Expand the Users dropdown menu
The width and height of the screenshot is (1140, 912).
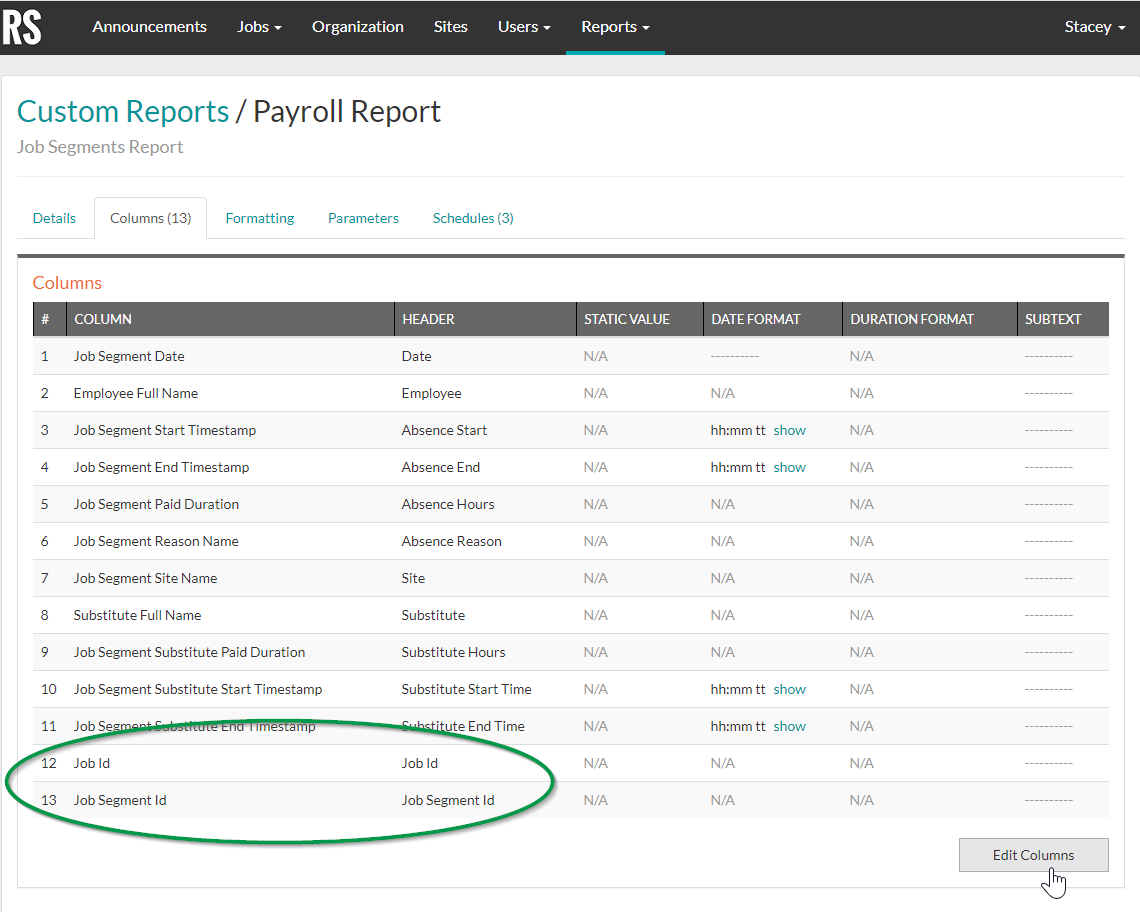(523, 27)
